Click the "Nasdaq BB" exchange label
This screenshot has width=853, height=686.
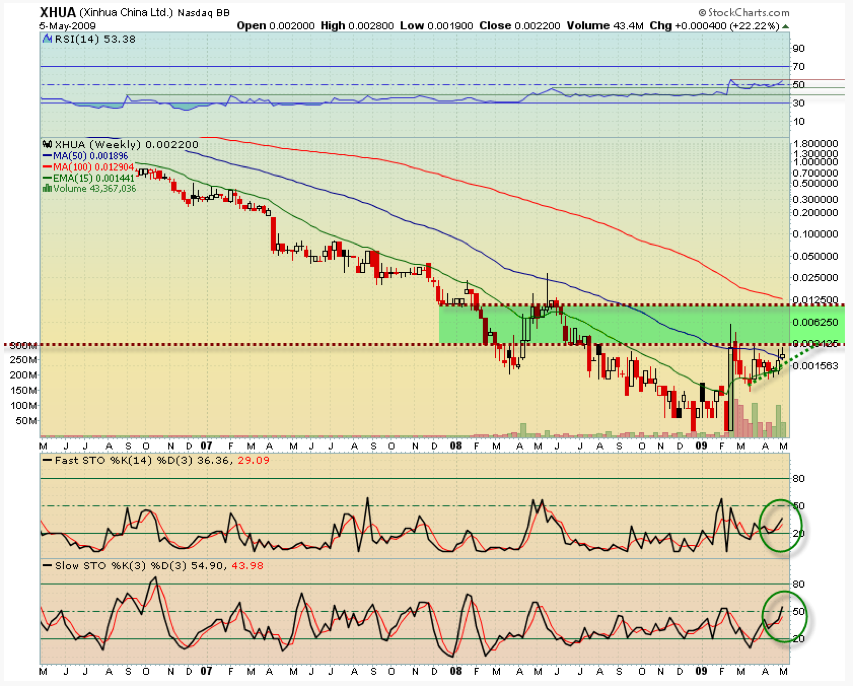(203, 13)
